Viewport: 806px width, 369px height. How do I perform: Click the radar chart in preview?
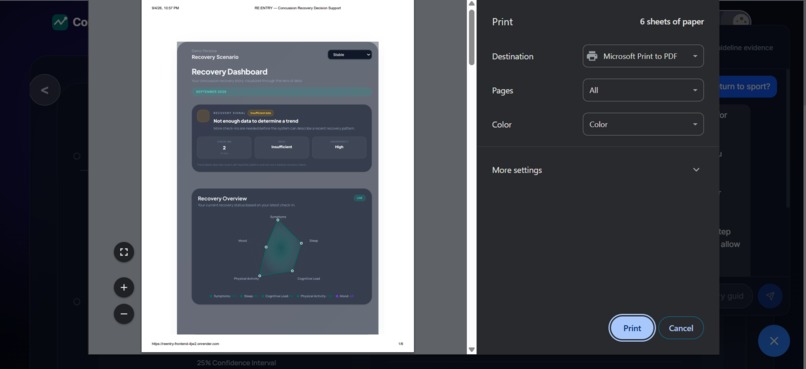point(280,248)
